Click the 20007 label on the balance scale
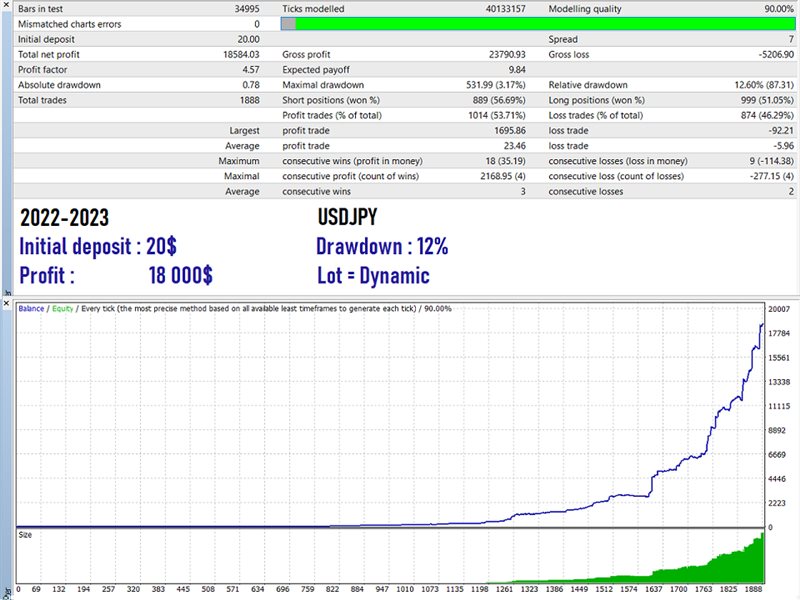Image resolution: width=800 pixels, height=600 pixels. pyautogui.click(x=781, y=309)
